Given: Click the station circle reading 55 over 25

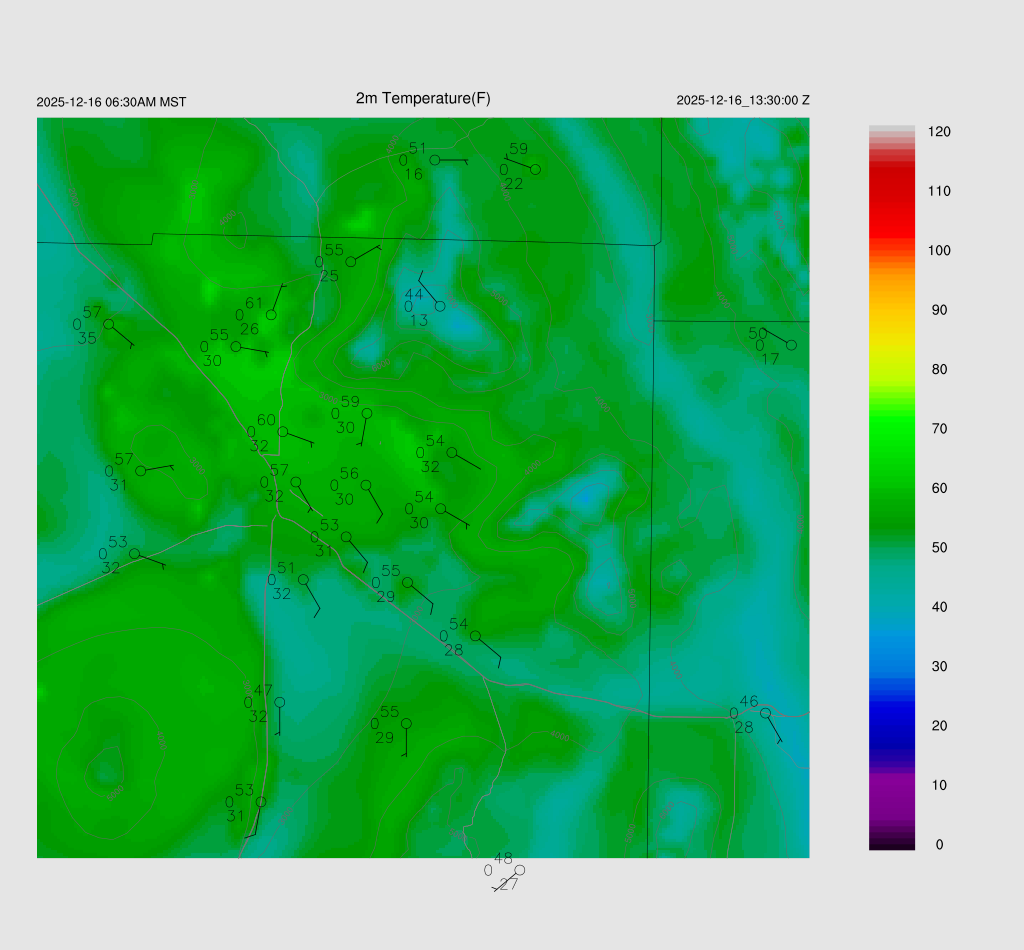Looking at the screenshot, I should (x=351, y=262).
